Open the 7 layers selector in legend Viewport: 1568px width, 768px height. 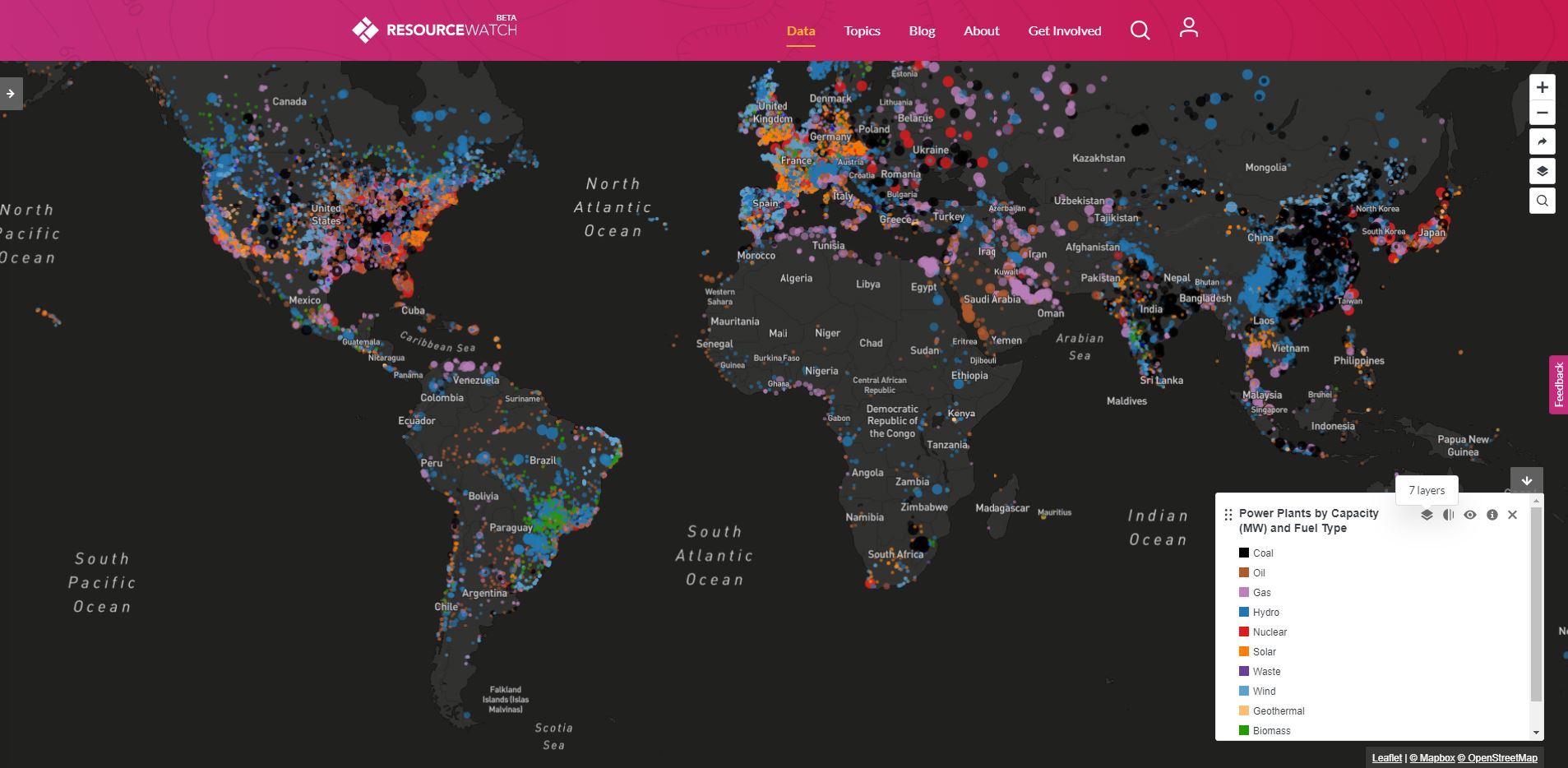click(1427, 515)
